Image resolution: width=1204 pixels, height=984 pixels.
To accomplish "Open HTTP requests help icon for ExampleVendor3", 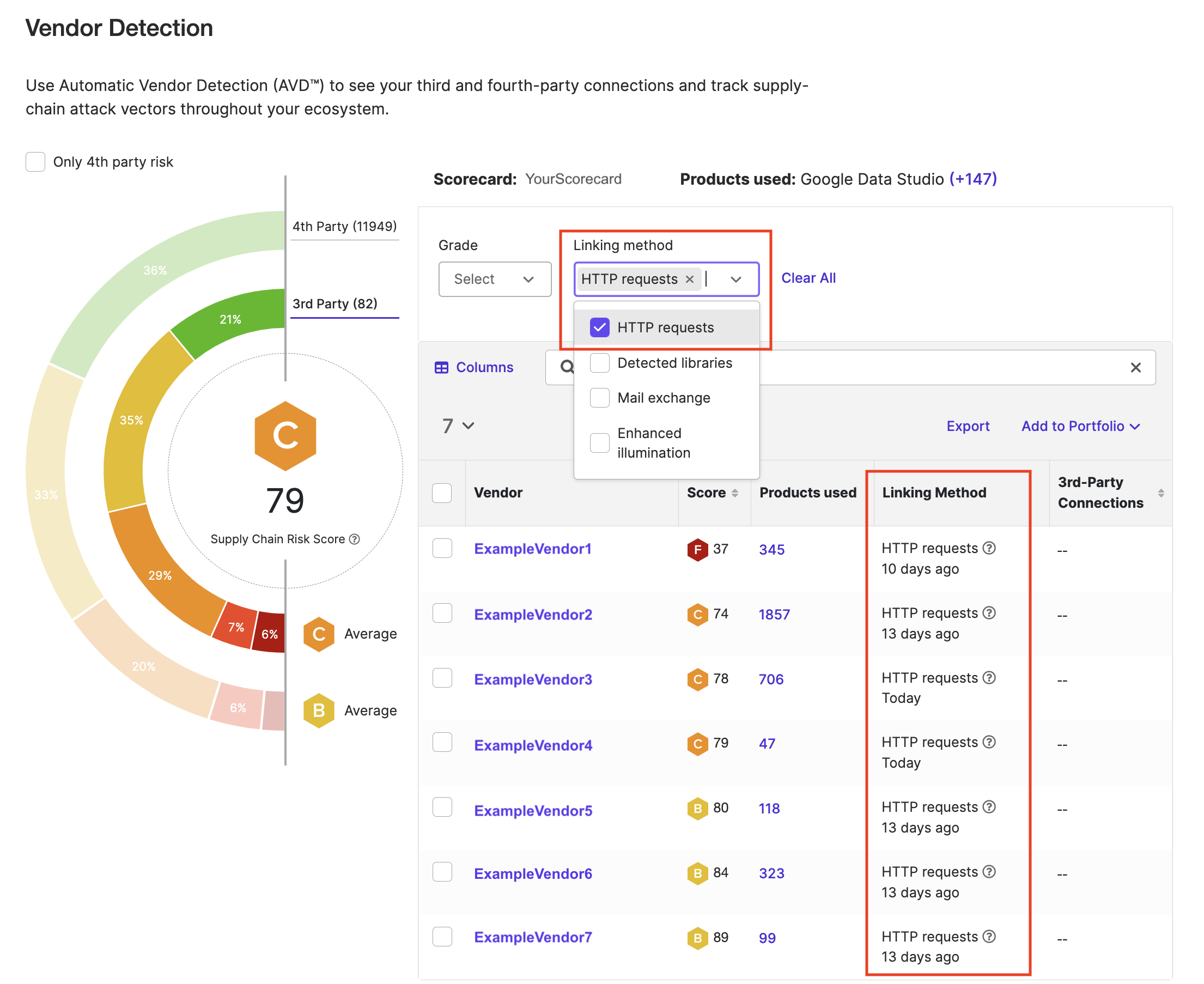I will click(989, 677).
